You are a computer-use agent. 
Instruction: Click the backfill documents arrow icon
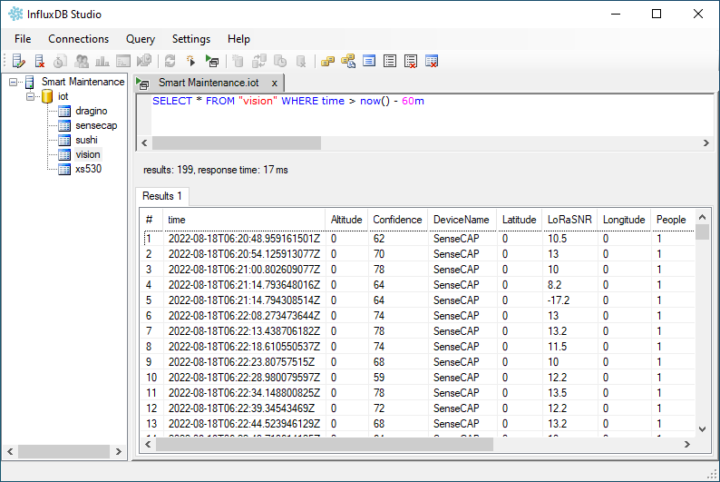[144, 61]
